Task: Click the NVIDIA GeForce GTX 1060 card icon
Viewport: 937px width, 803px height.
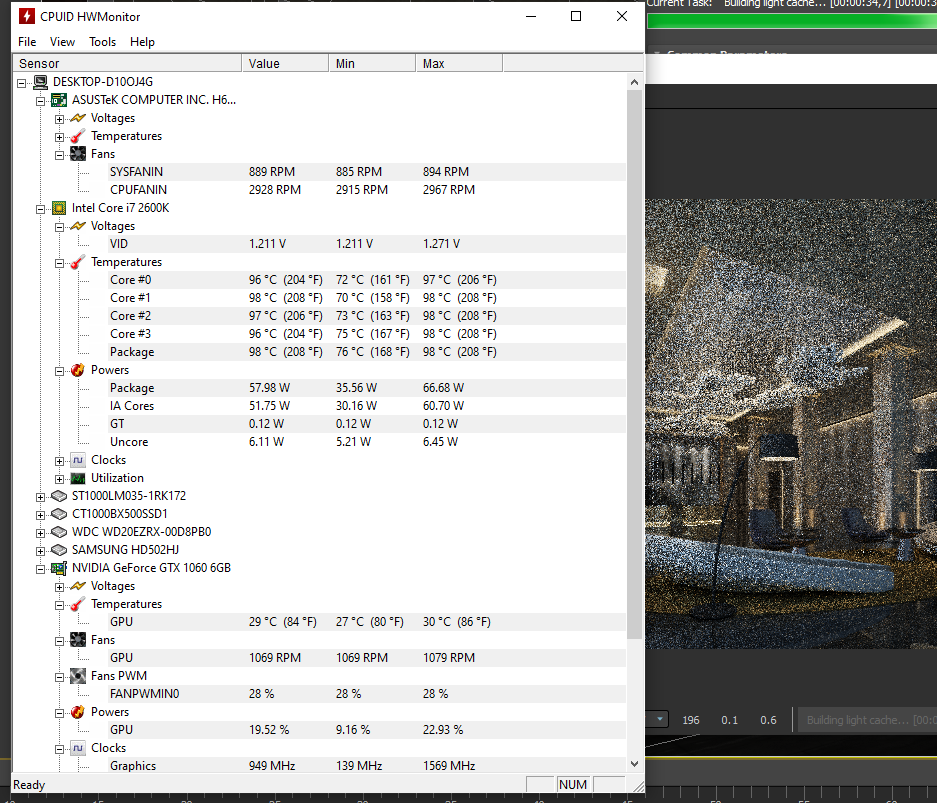Action: tap(59, 568)
